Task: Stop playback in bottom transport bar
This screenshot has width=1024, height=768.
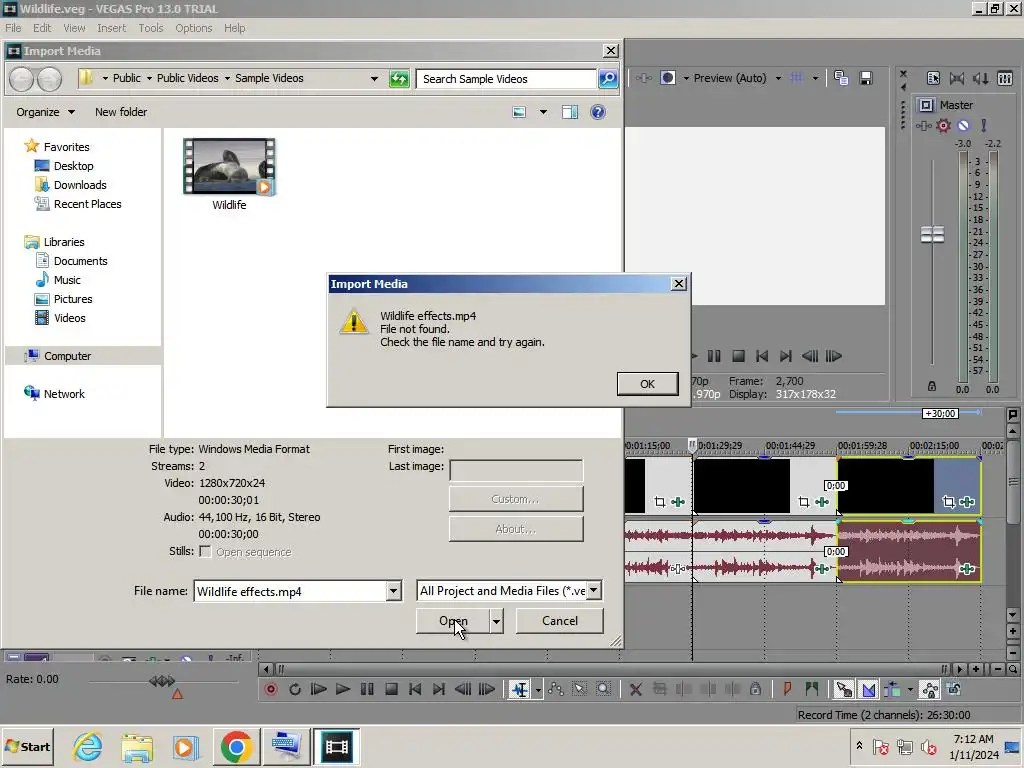Action: (391, 689)
